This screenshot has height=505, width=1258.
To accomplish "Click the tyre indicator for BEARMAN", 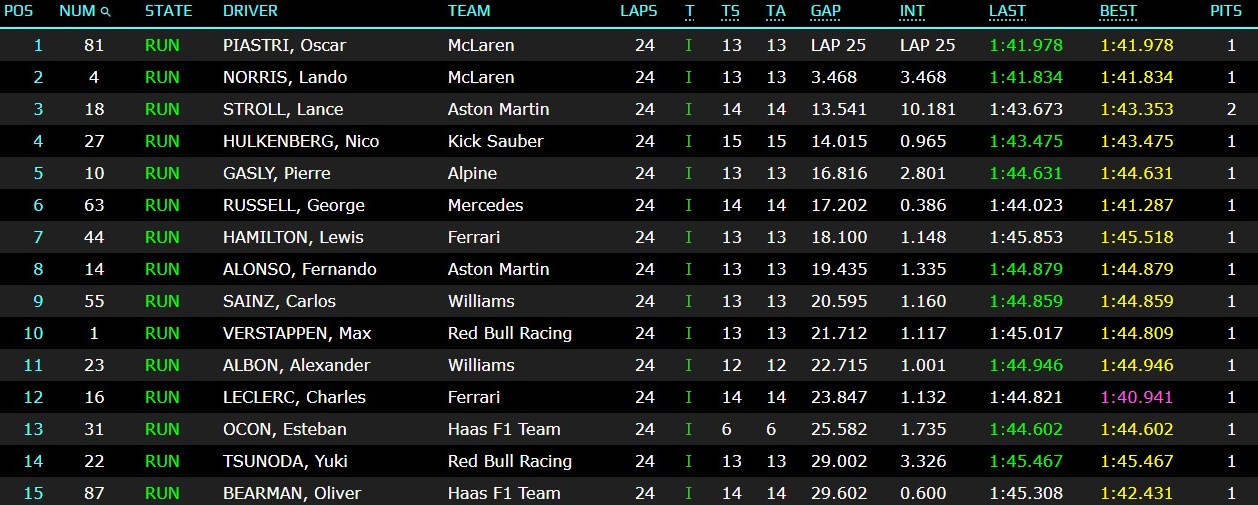I will (x=688, y=493).
